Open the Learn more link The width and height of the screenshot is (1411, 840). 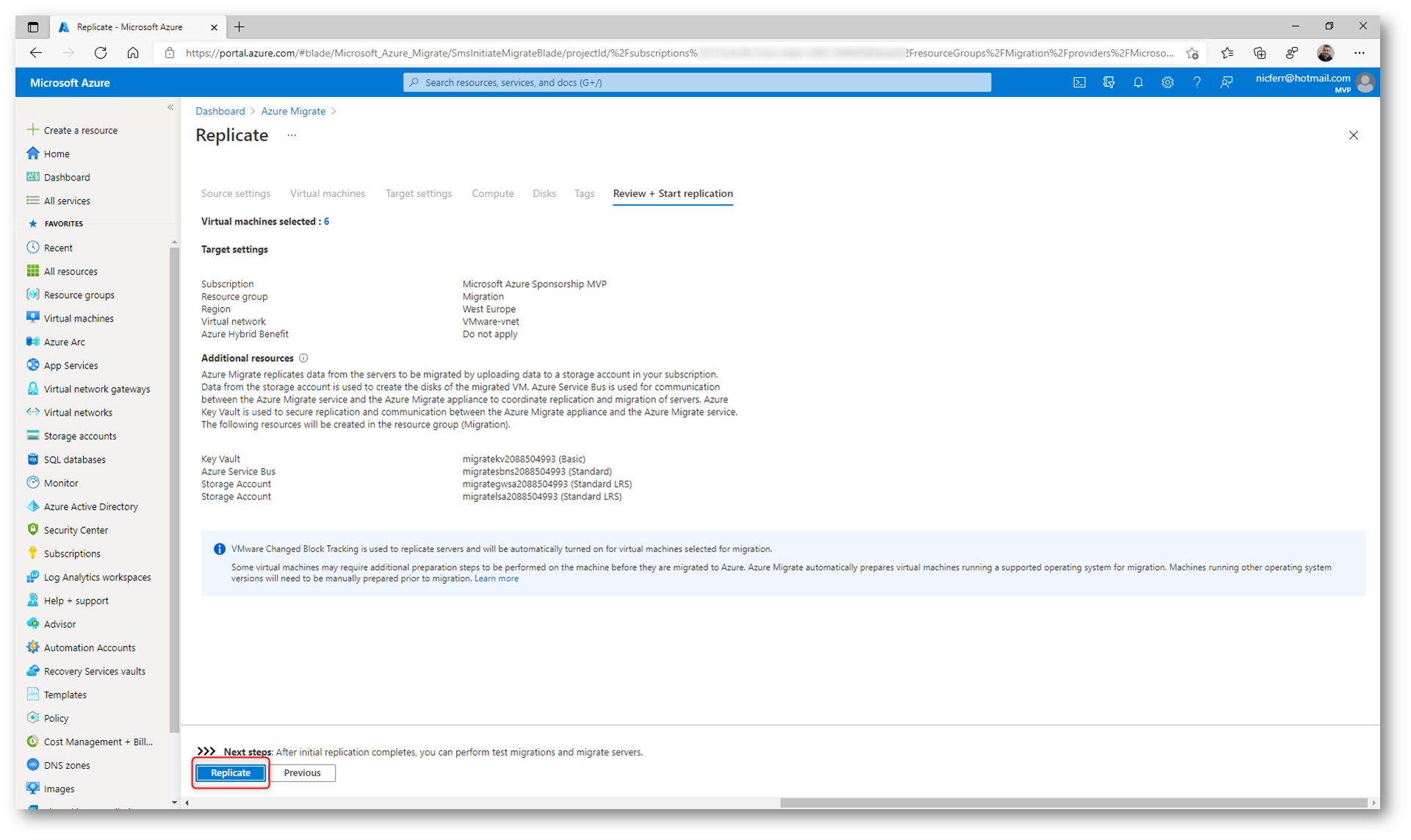(496, 579)
